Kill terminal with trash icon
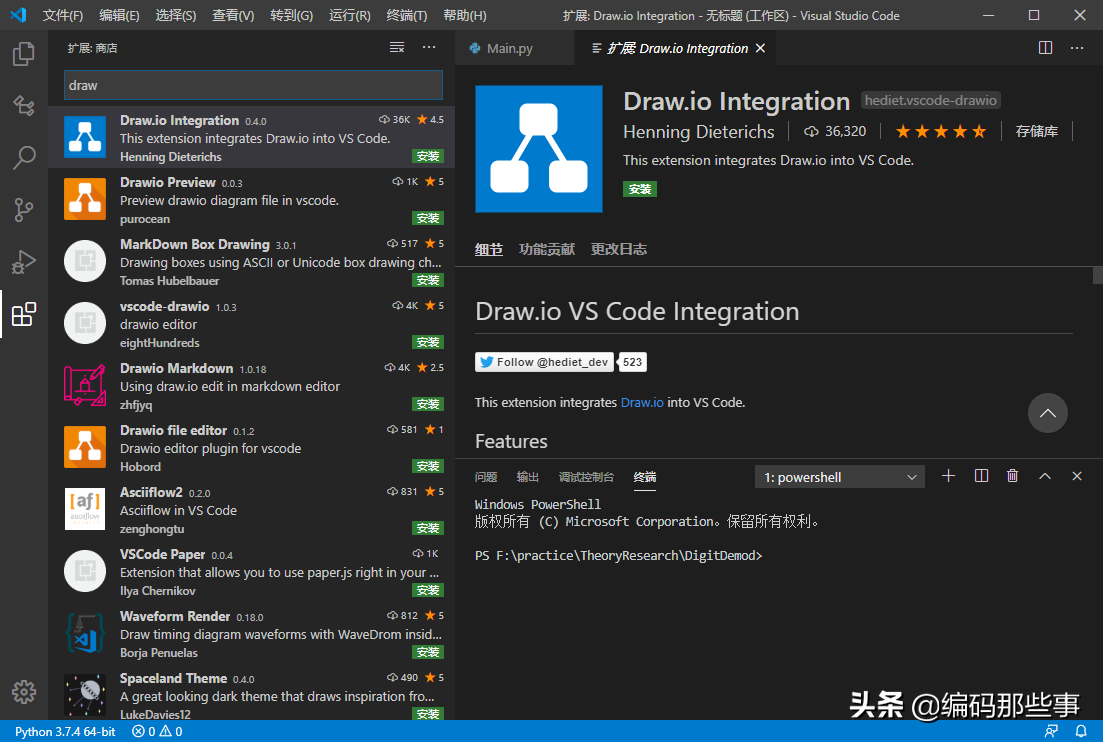This screenshot has height=742, width=1103. tap(1012, 476)
